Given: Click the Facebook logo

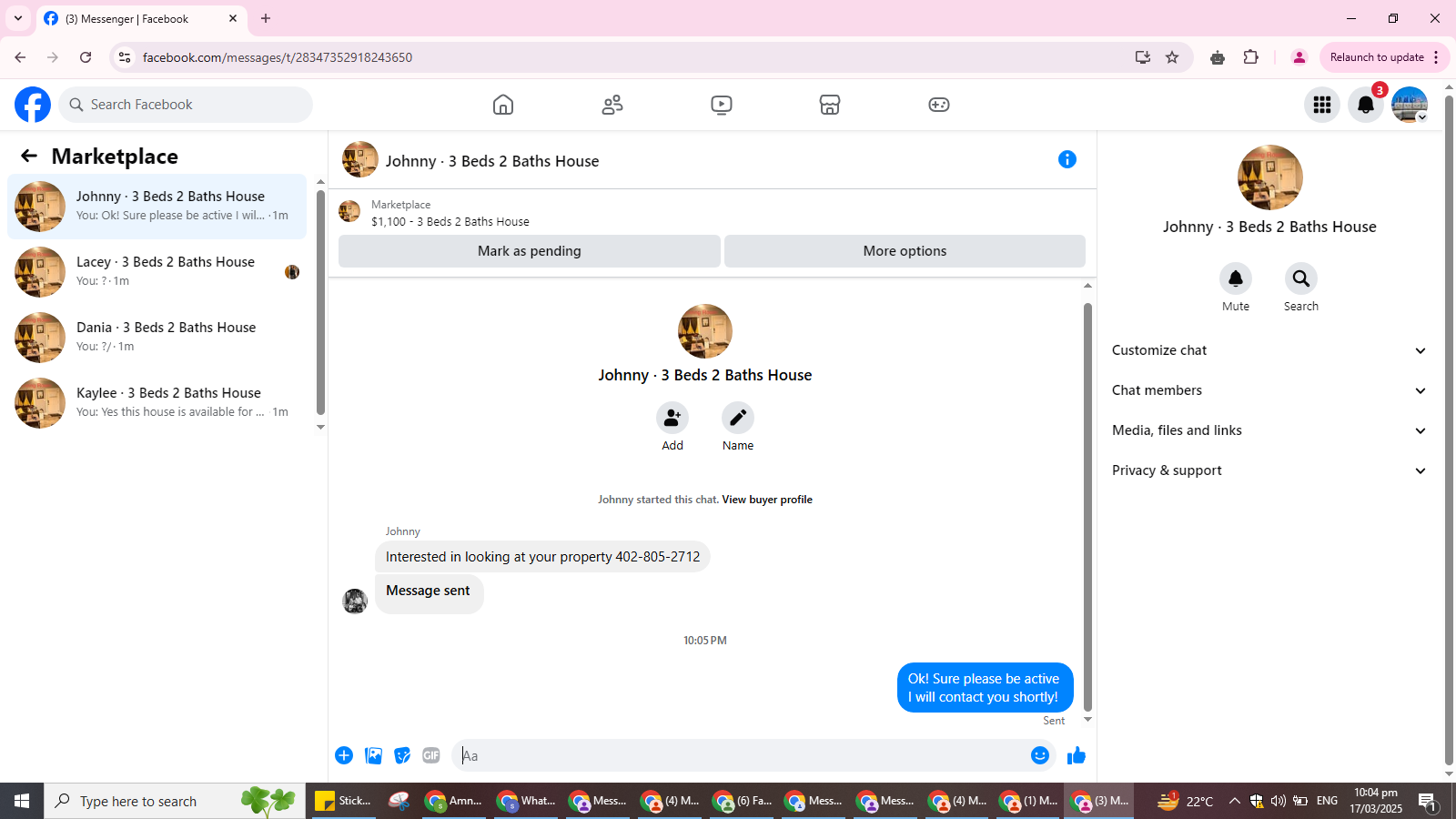Looking at the screenshot, I should [33, 105].
